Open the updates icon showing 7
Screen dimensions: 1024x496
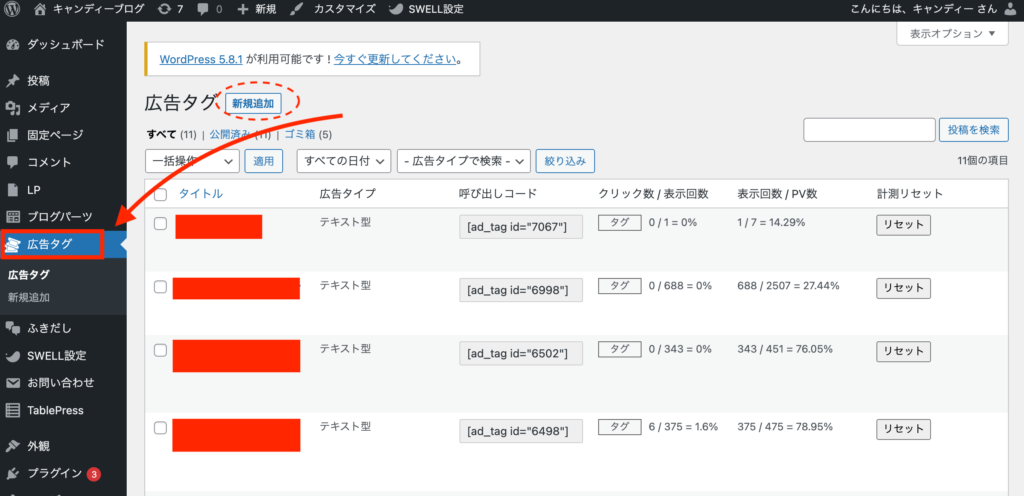point(166,10)
